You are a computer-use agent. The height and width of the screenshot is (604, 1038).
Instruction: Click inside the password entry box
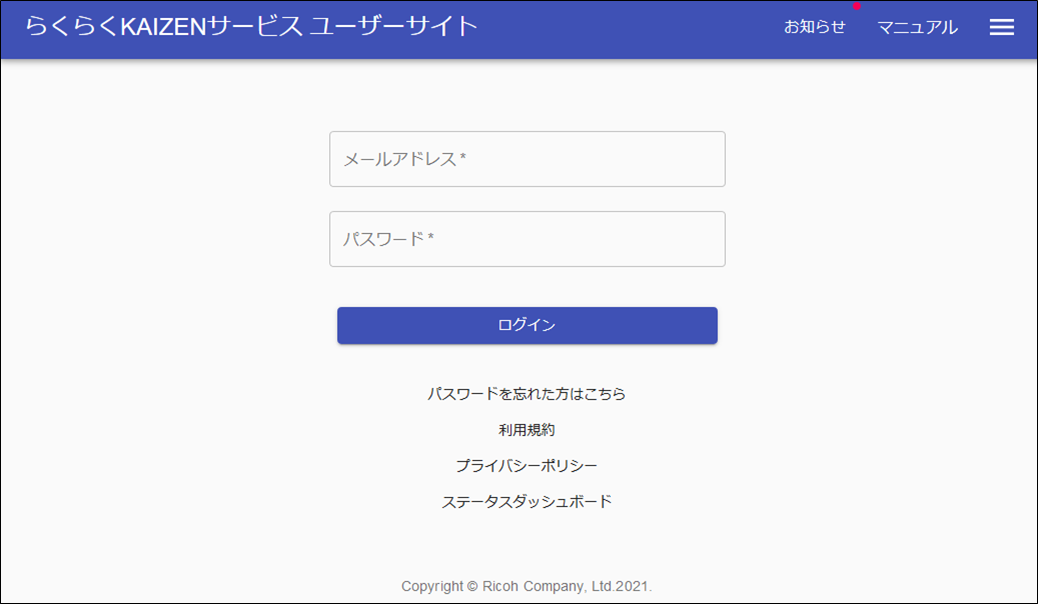click(x=527, y=238)
